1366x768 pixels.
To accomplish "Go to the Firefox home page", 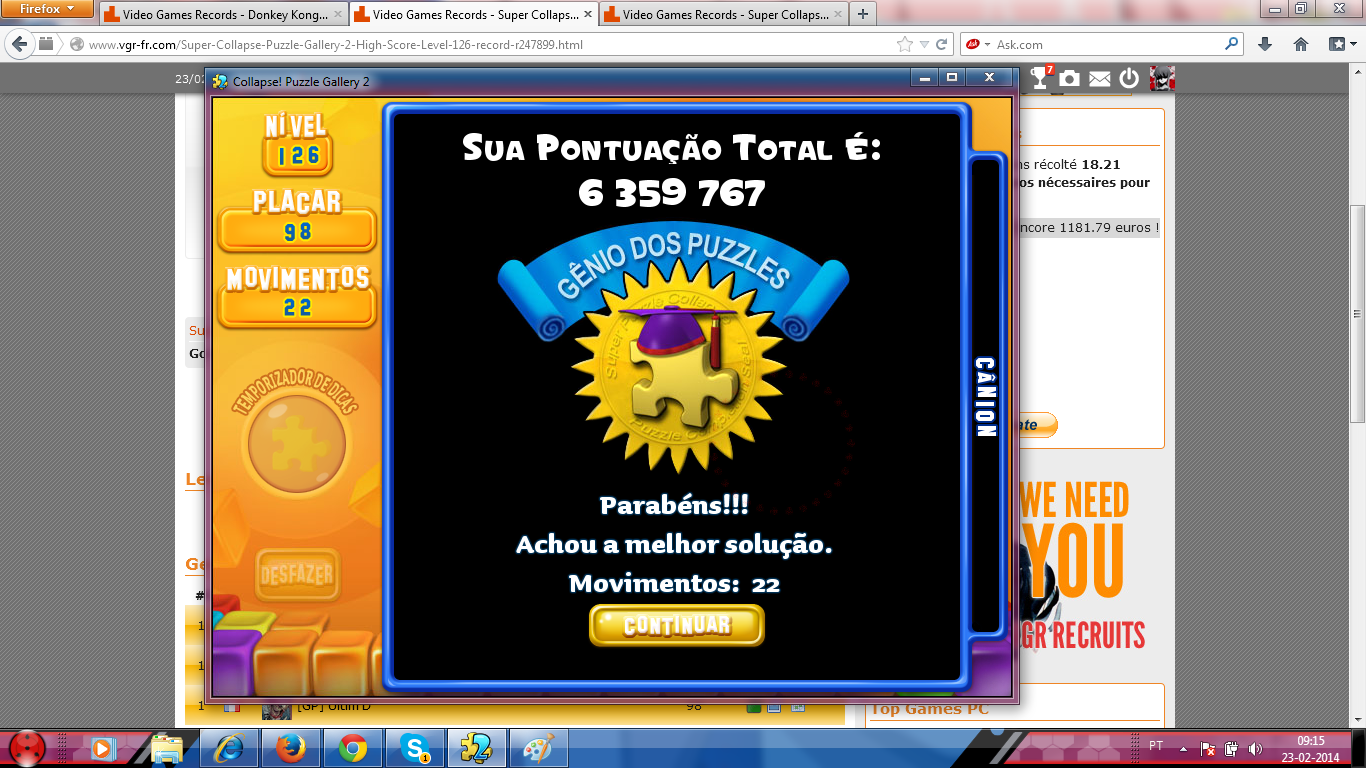I will click(x=1301, y=44).
